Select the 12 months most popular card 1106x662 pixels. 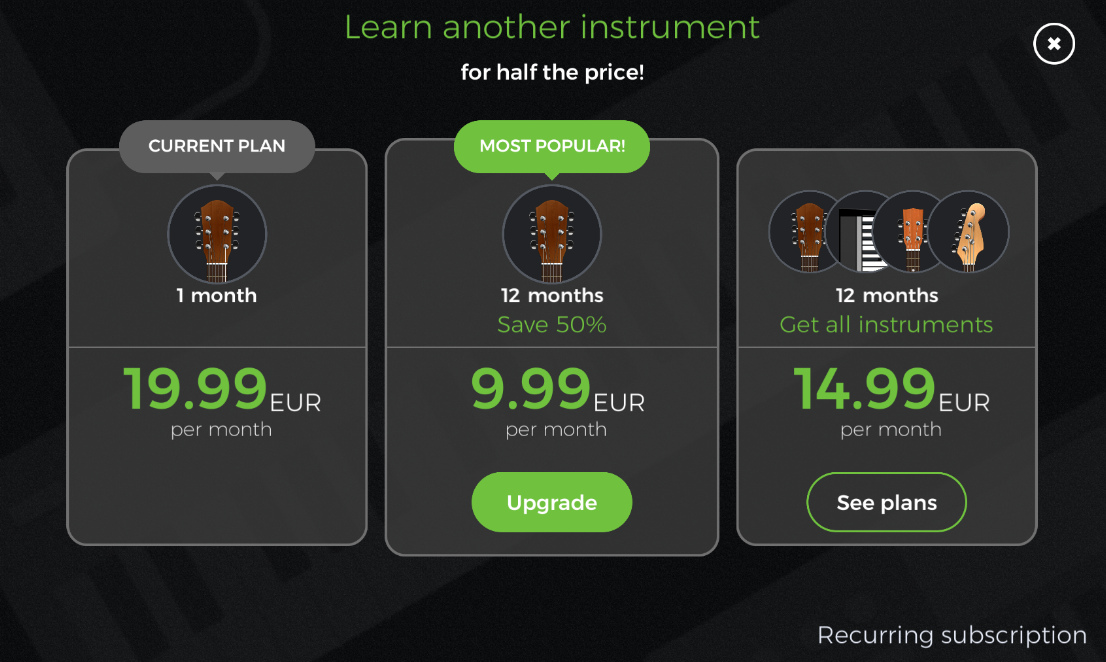tap(551, 350)
